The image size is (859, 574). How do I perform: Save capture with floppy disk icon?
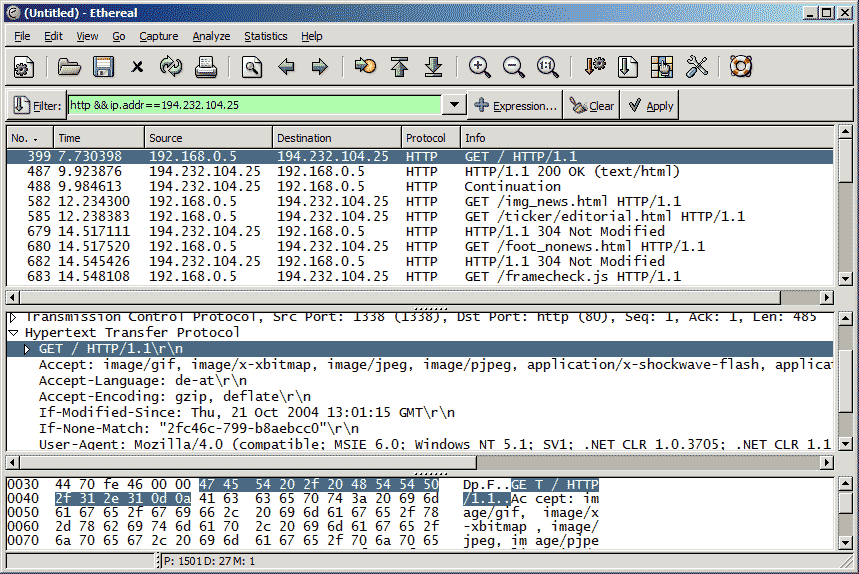(103, 67)
